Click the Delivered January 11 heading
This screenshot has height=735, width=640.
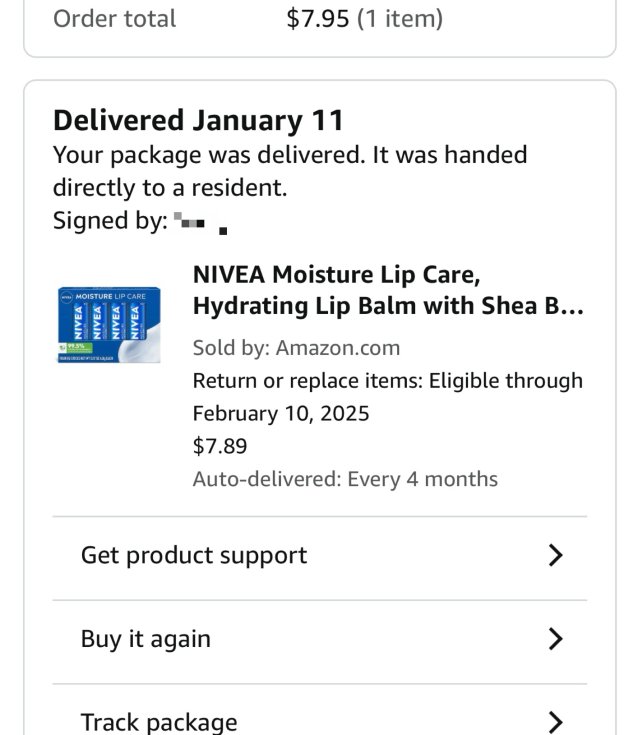198,121
